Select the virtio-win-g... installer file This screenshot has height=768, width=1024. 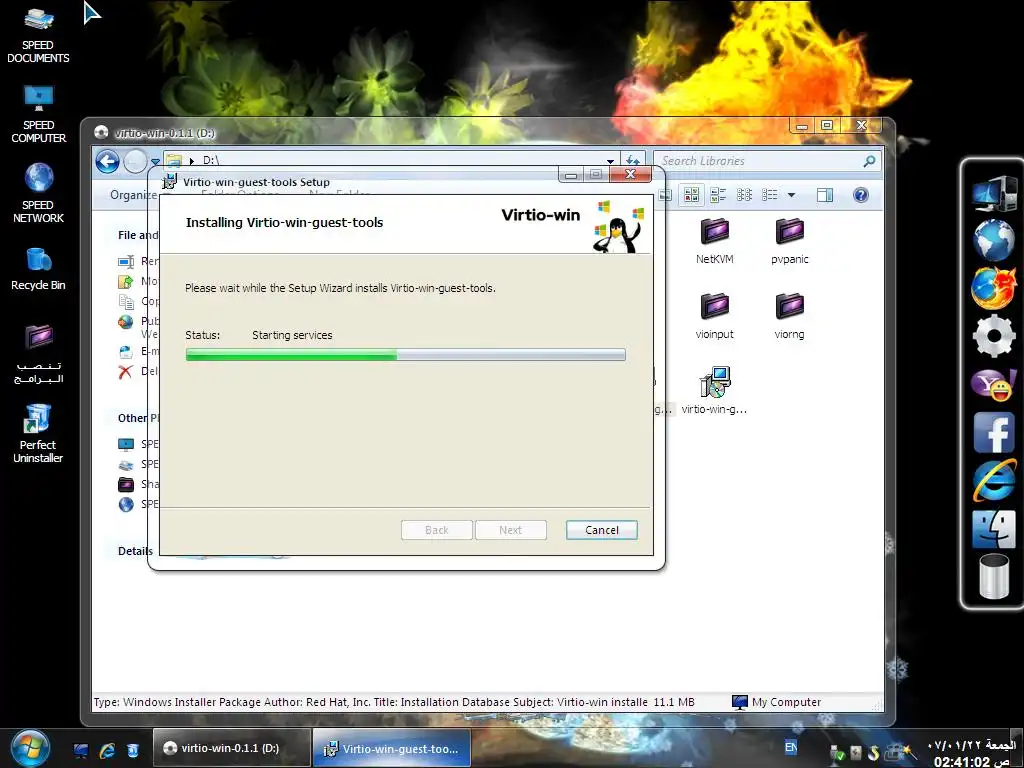point(714,391)
